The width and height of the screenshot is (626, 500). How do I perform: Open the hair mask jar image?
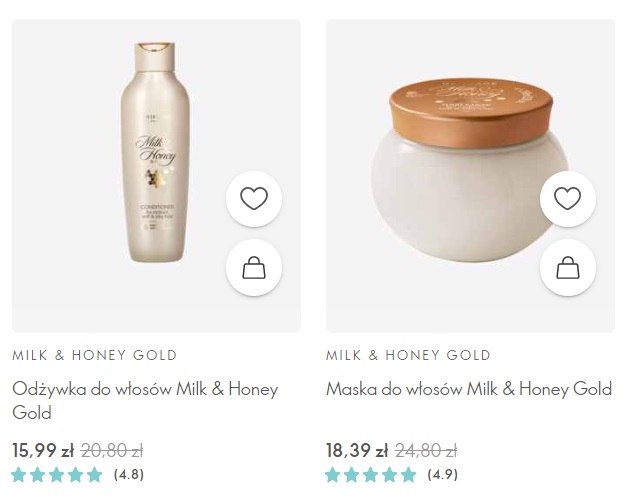pos(470,170)
